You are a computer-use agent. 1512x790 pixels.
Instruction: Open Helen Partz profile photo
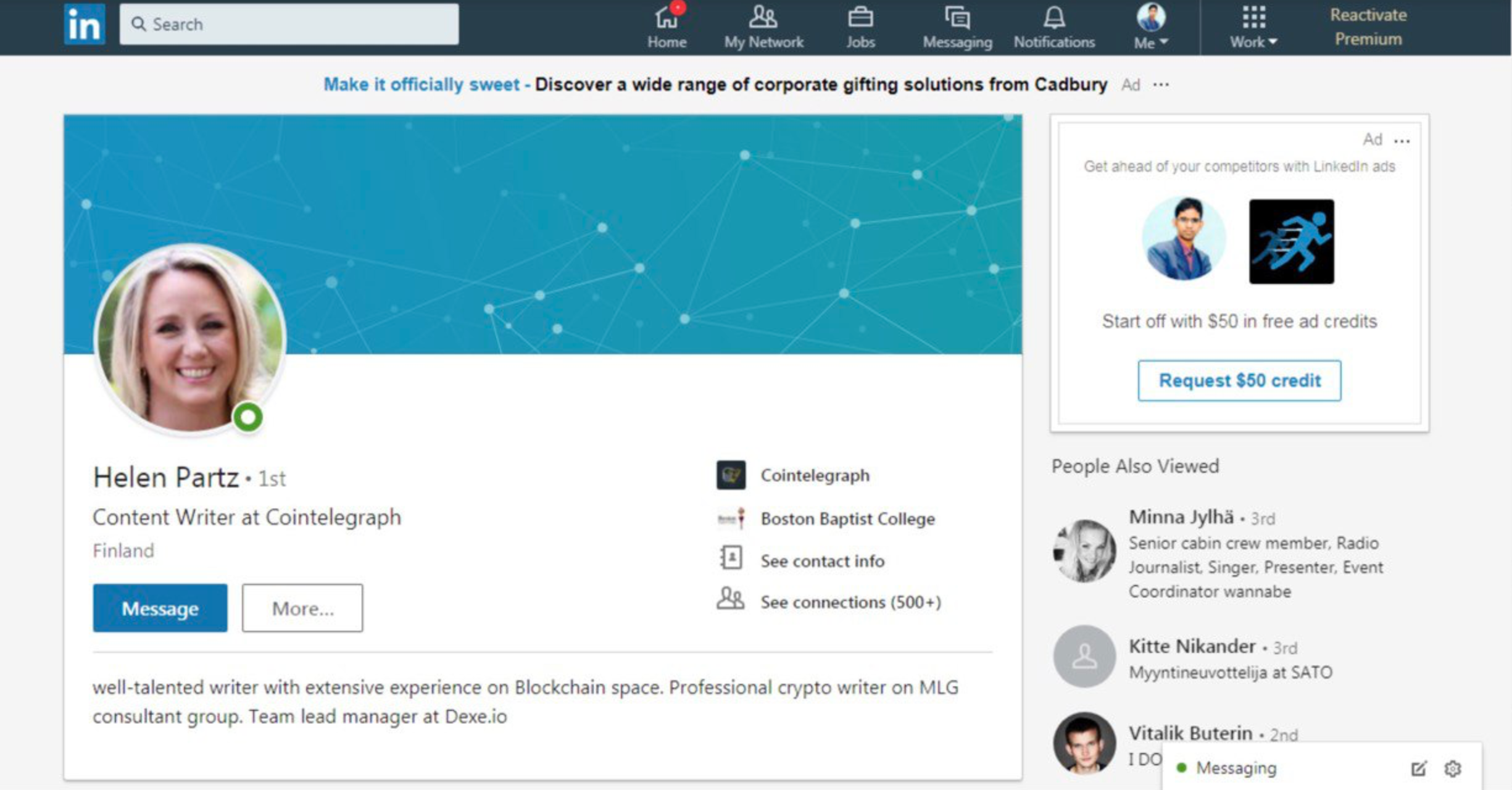pos(189,338)
